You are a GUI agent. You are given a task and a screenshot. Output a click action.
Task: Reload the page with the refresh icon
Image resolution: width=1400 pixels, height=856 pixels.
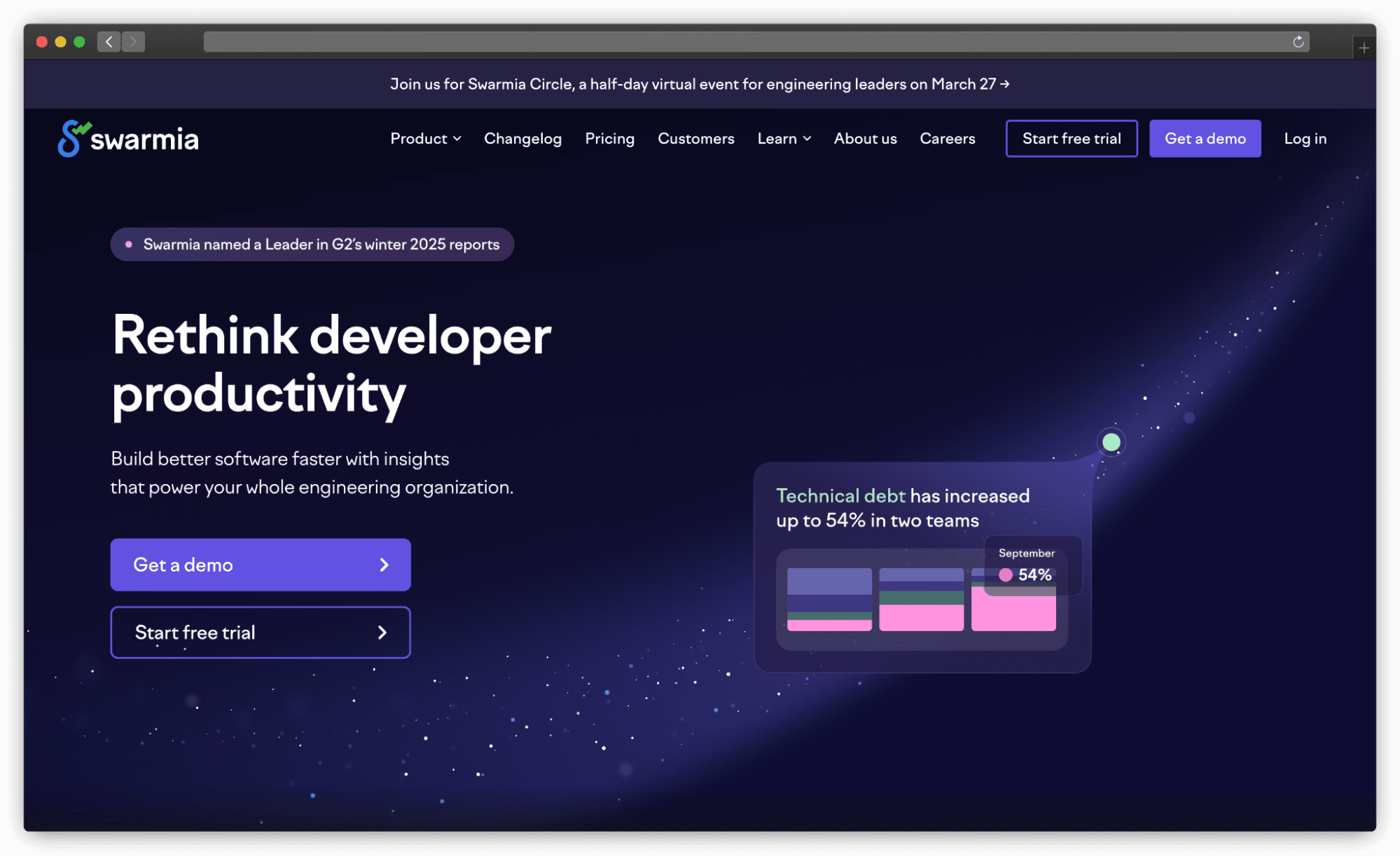[x=1298, y=42]
